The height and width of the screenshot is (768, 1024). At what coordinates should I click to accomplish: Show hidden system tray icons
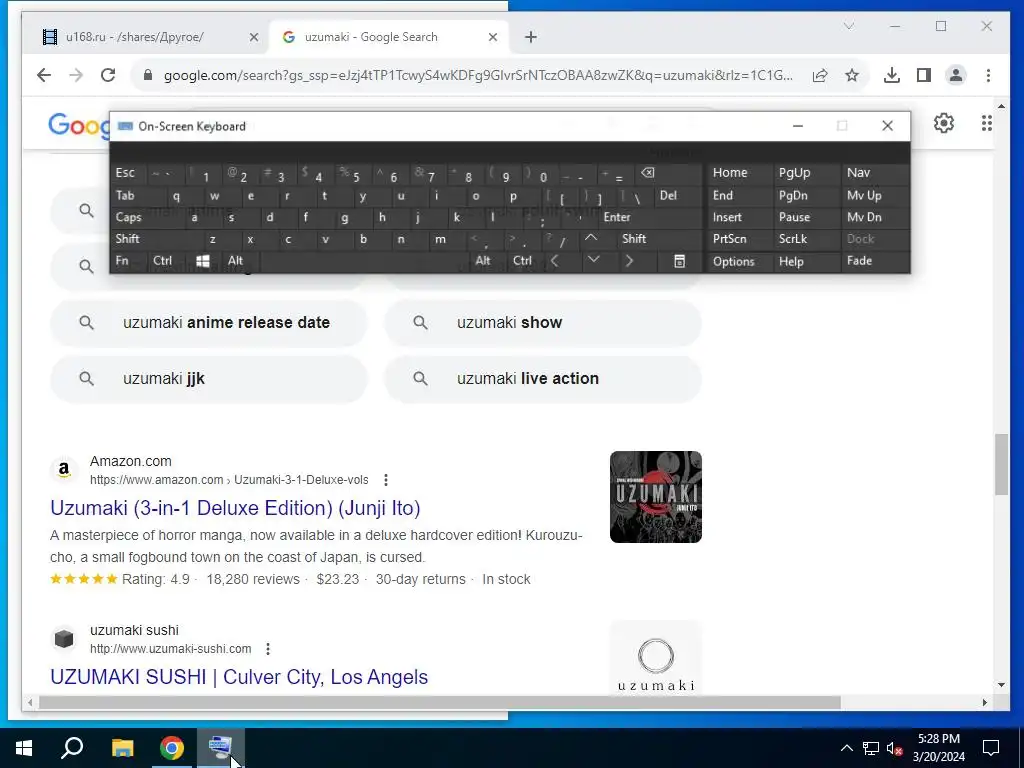tap(846, 748)
